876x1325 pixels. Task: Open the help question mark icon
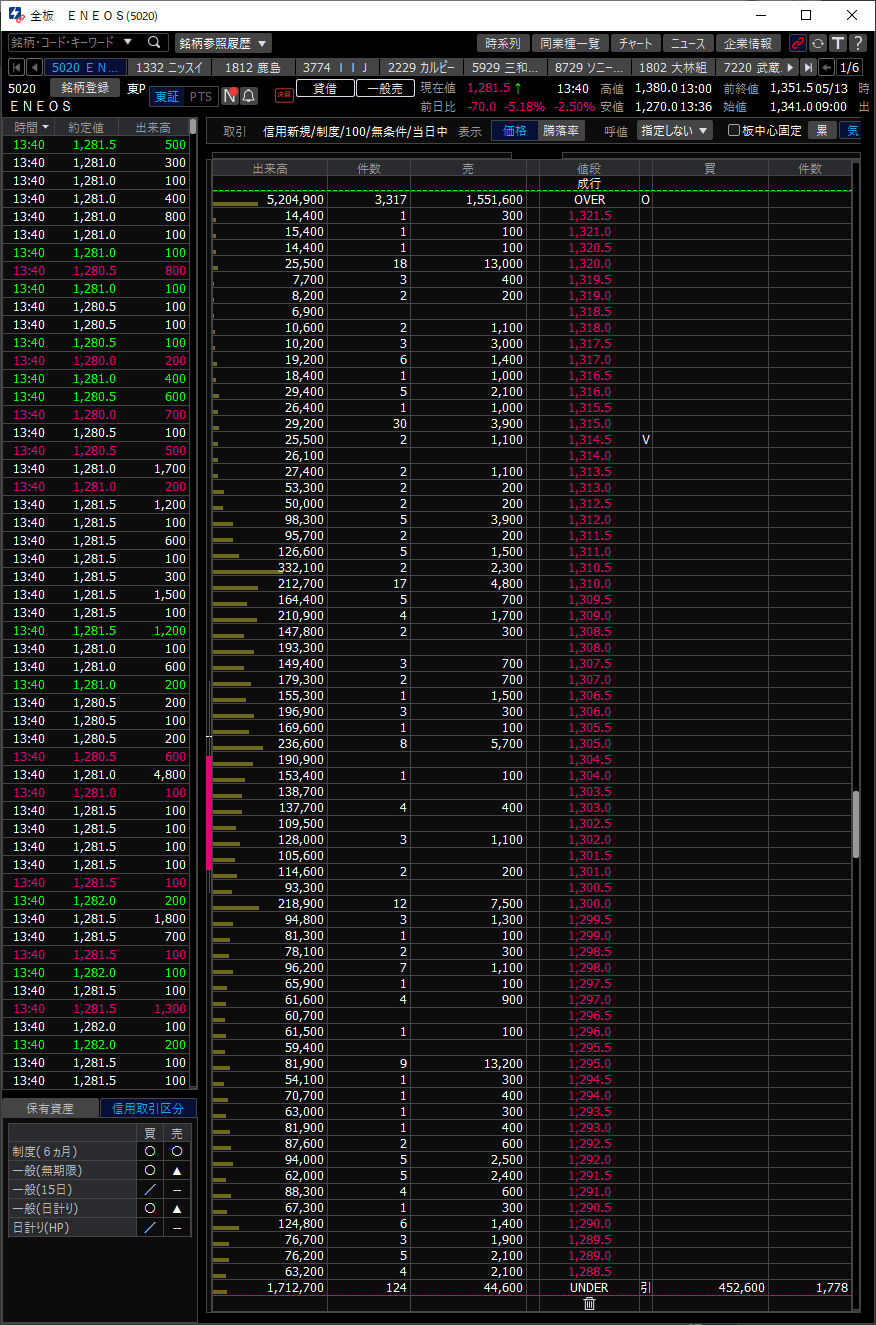tap(857, 43)
